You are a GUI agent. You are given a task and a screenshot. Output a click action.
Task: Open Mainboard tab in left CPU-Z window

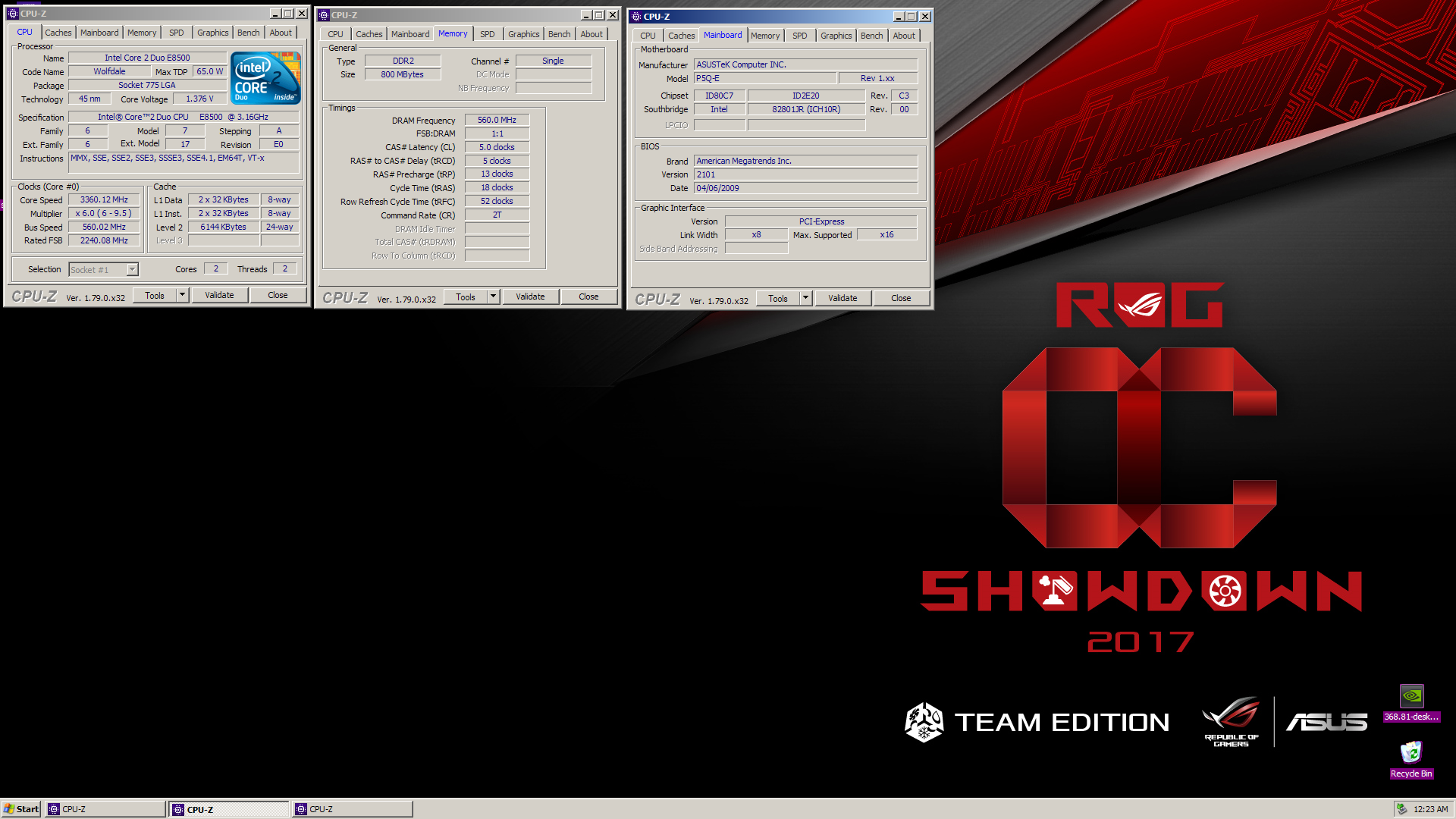coord(99,33)
